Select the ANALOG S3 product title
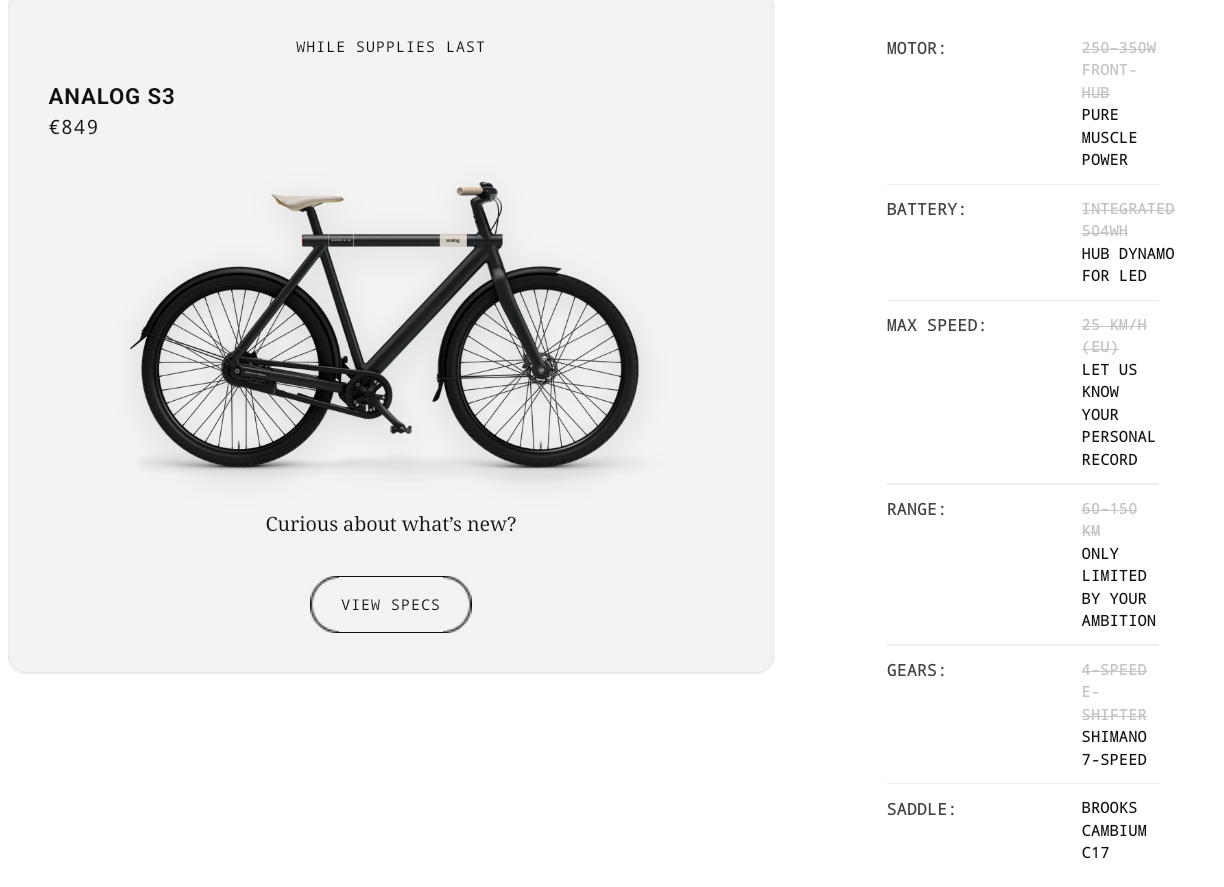Viewport: 1224px width, 887px height. point(111,97)
